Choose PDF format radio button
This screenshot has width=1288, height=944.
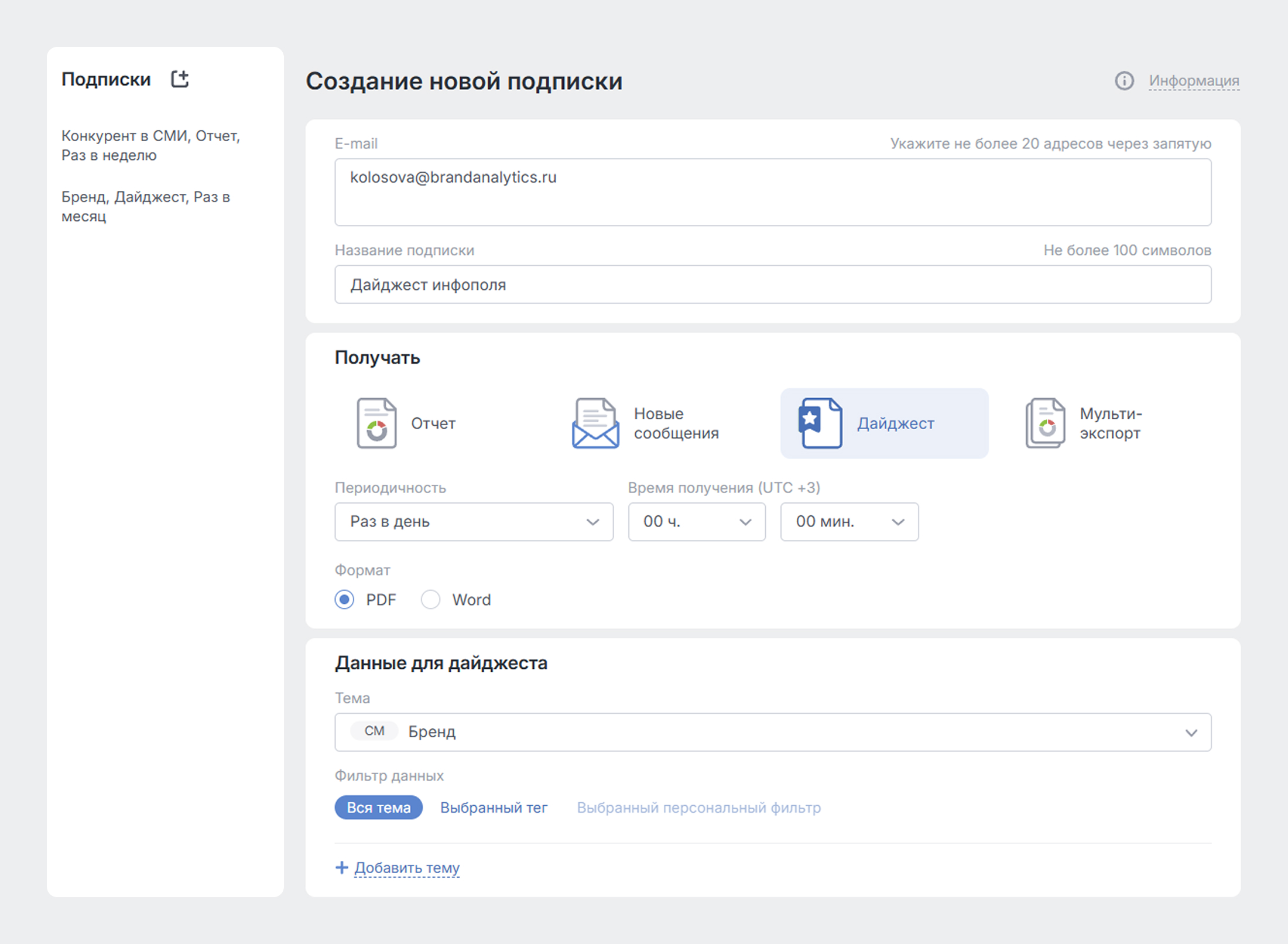click(x=344, y=600)
